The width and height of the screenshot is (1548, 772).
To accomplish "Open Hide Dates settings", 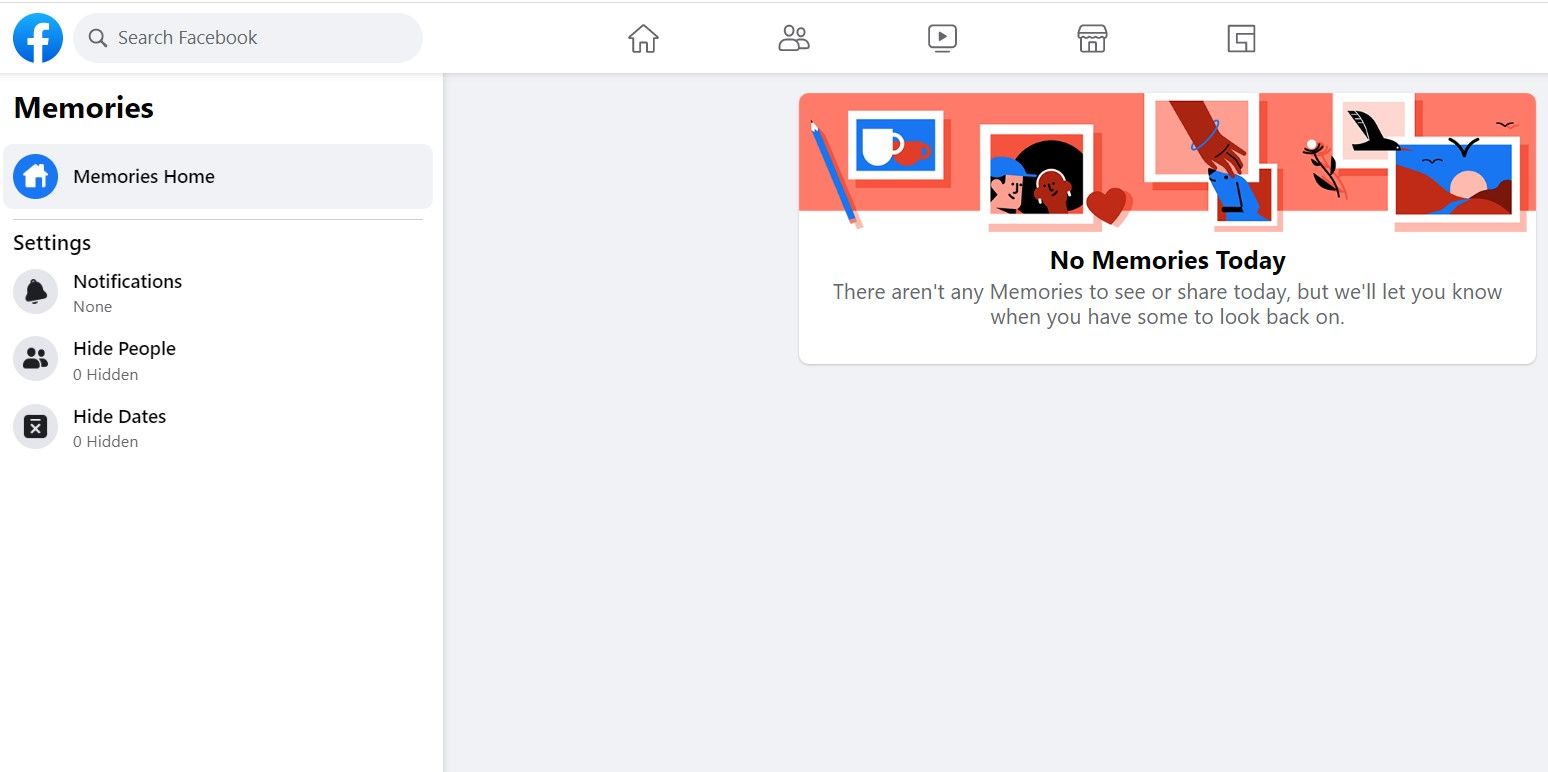I will [x=119, y=416].
